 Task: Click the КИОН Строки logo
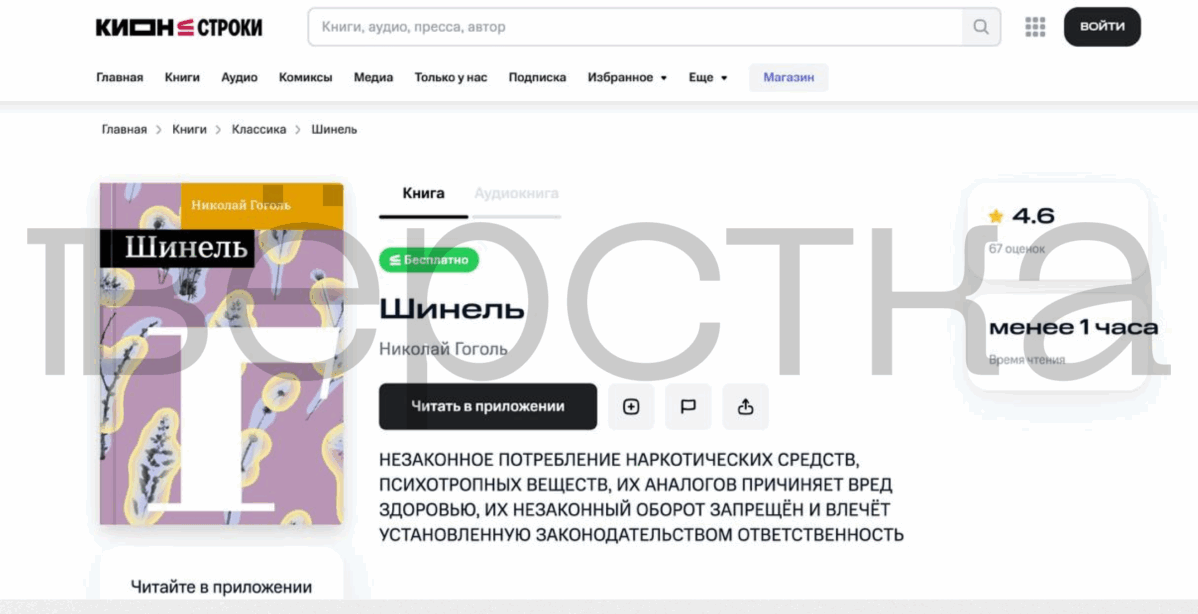pyautogui.click(x=178, y=27)
